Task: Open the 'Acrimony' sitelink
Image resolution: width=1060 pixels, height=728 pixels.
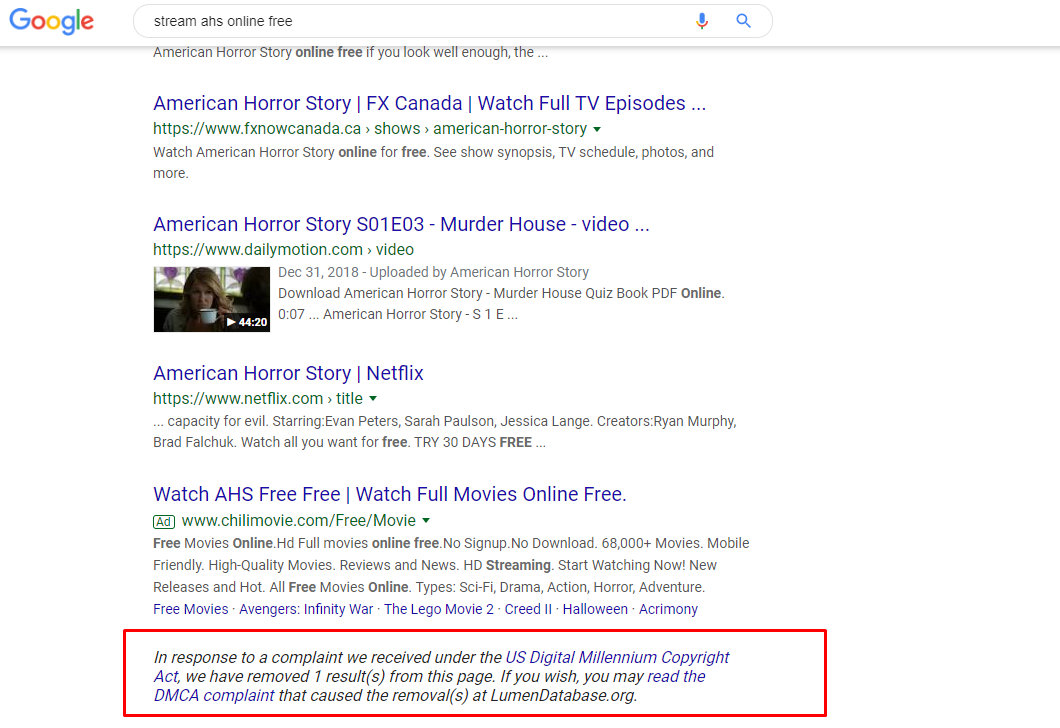Action: pyautogui.click(x=668, y=609)
